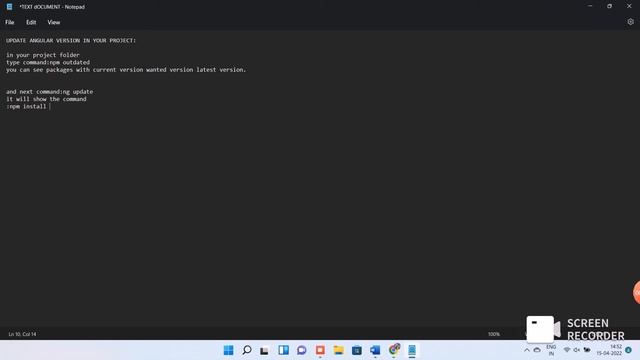
Task: Open the Chrome icon on the taskbar
Action: [394, 350]
